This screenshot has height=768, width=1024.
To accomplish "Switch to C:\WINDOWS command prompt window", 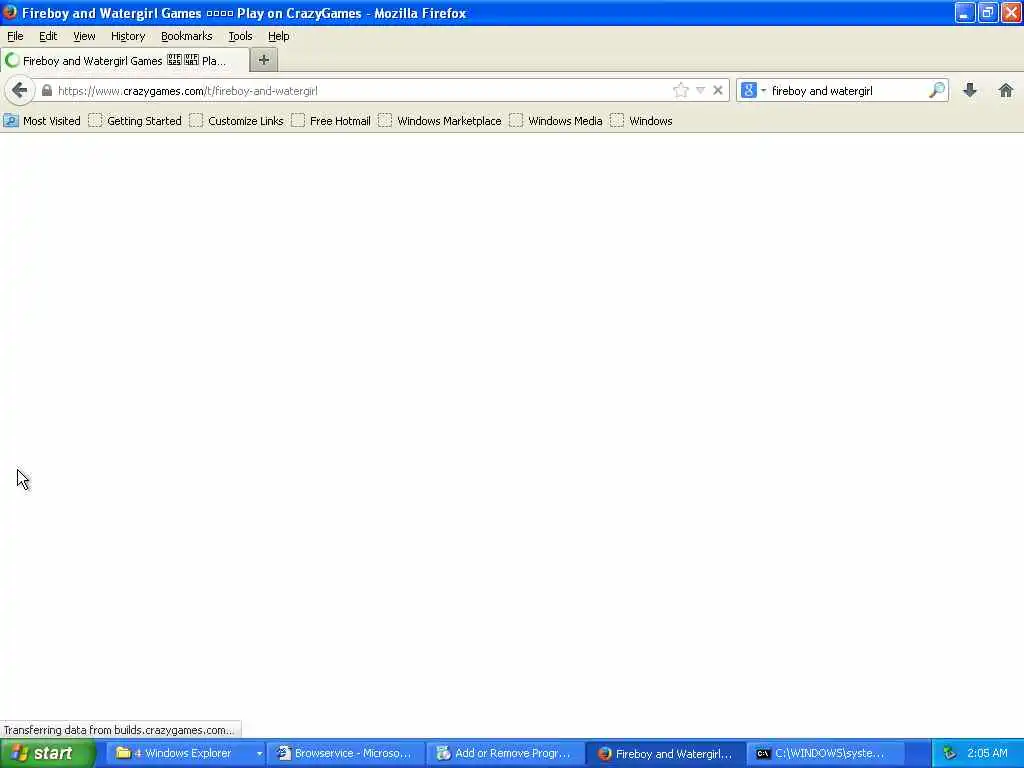I will click(824, 753).
